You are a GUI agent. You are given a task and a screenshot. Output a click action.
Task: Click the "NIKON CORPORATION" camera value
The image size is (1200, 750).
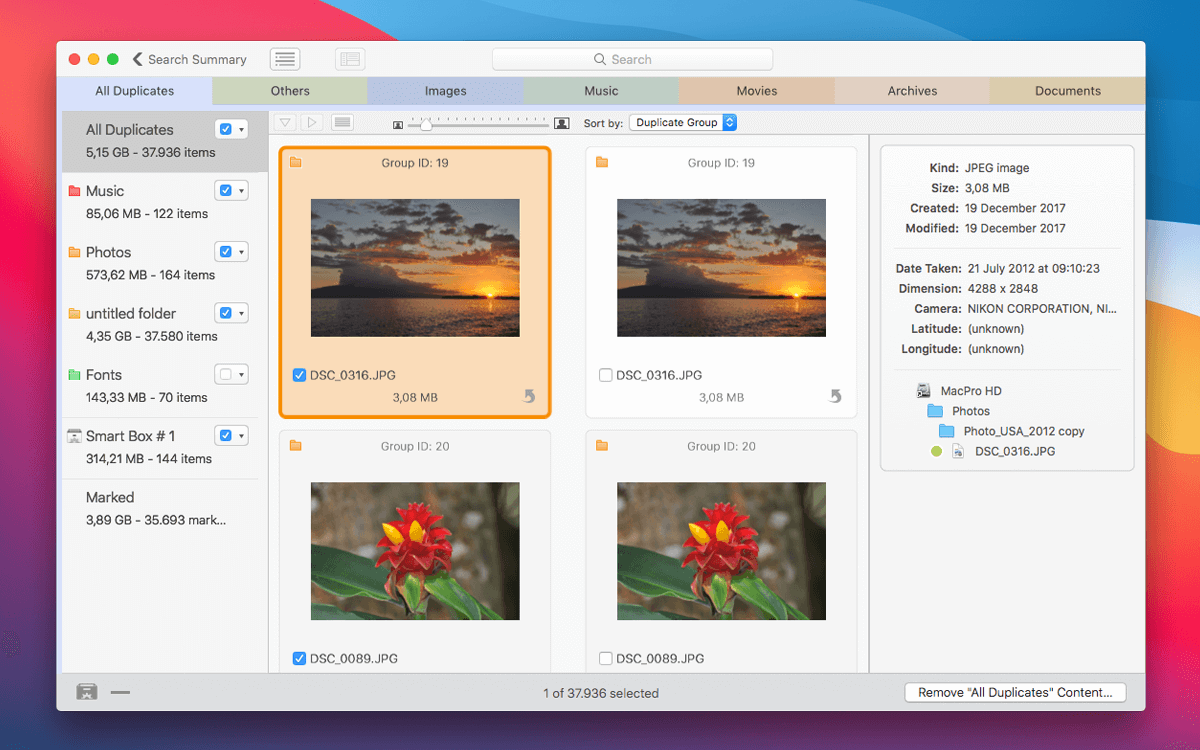(1042, 309)
